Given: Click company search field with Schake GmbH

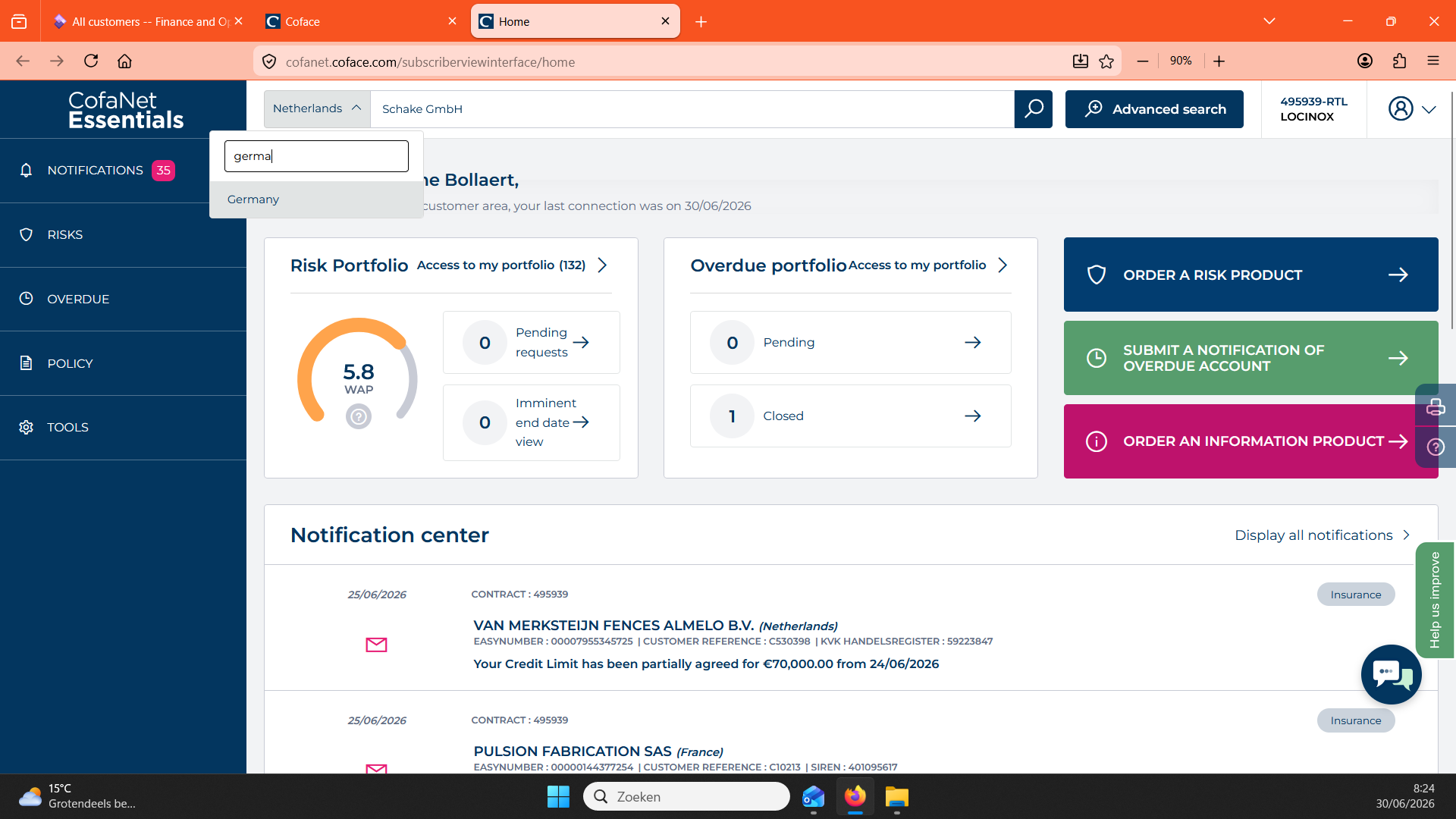Looking at the screenshot, I should [x=692, y=109].
